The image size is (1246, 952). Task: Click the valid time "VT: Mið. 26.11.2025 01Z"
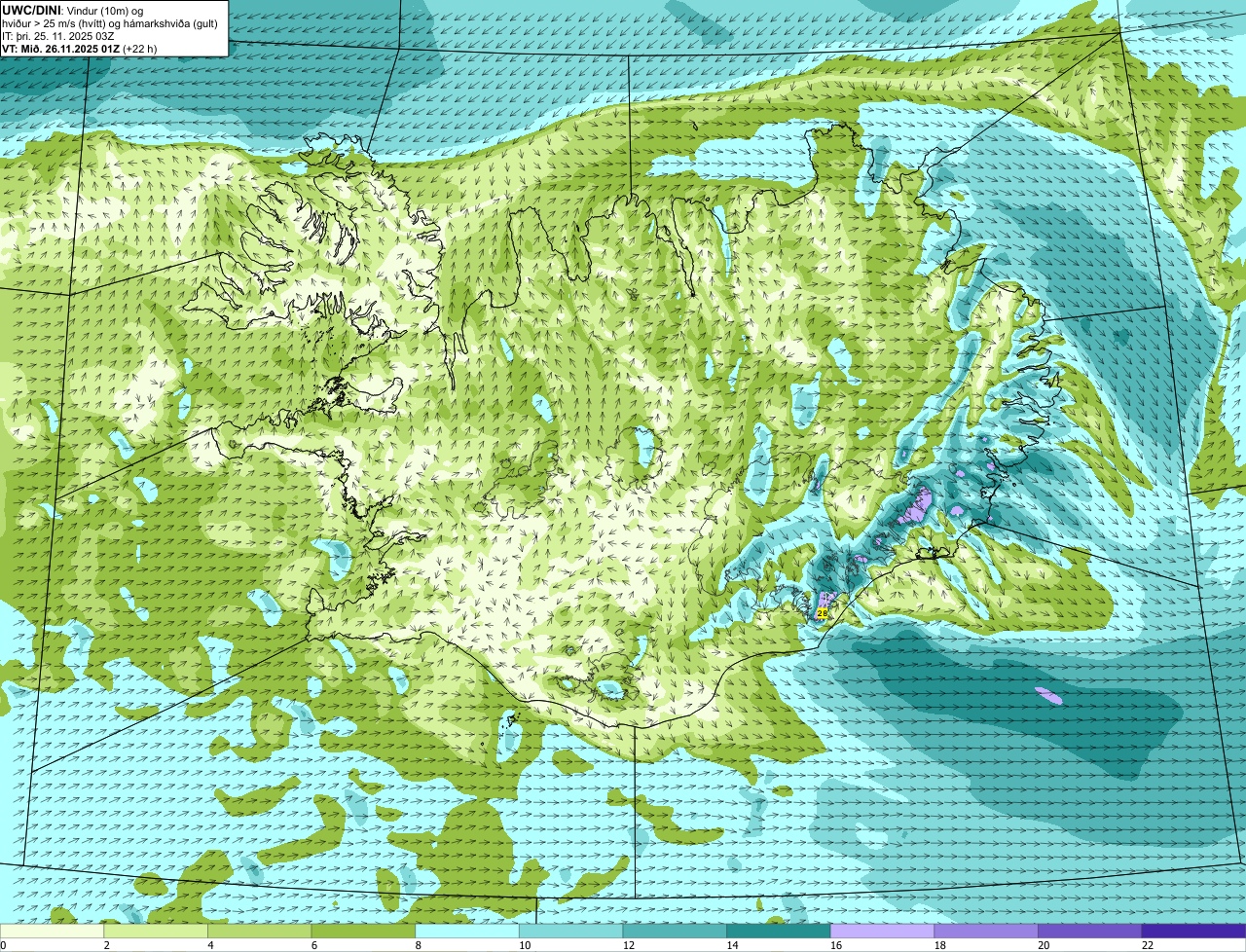(60, 49)
